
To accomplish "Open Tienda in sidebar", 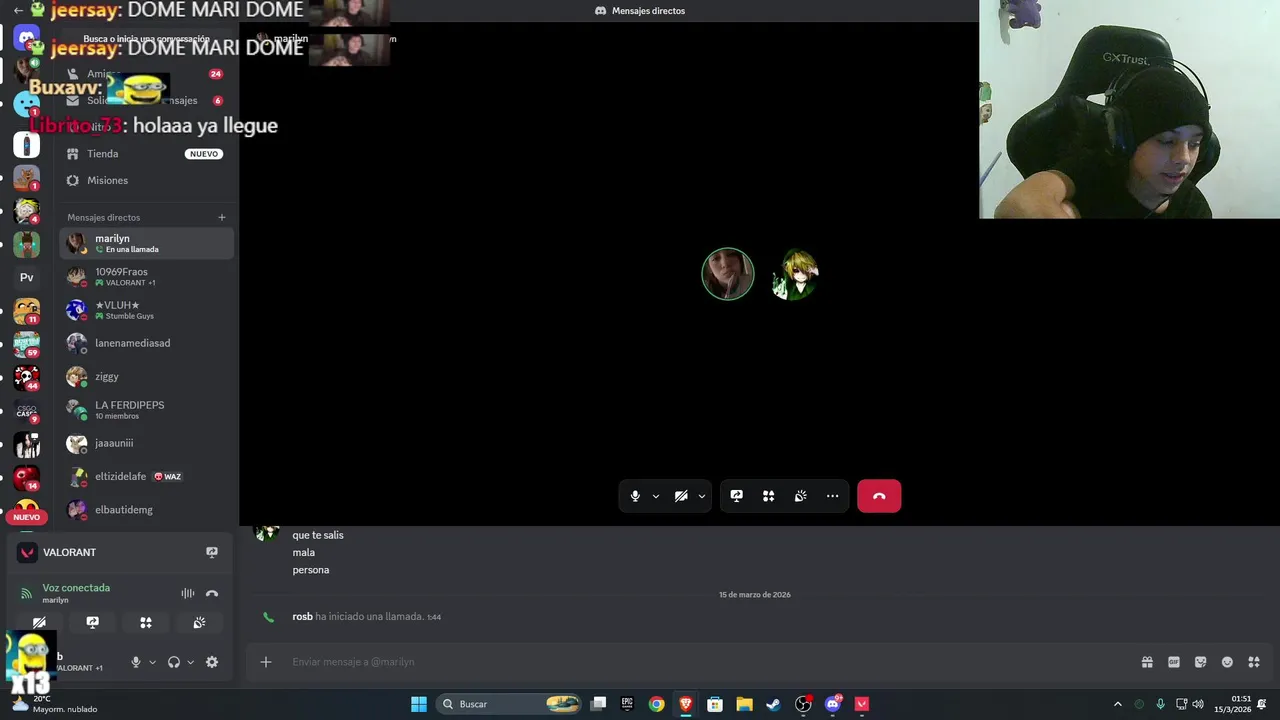I will (146, 154).
